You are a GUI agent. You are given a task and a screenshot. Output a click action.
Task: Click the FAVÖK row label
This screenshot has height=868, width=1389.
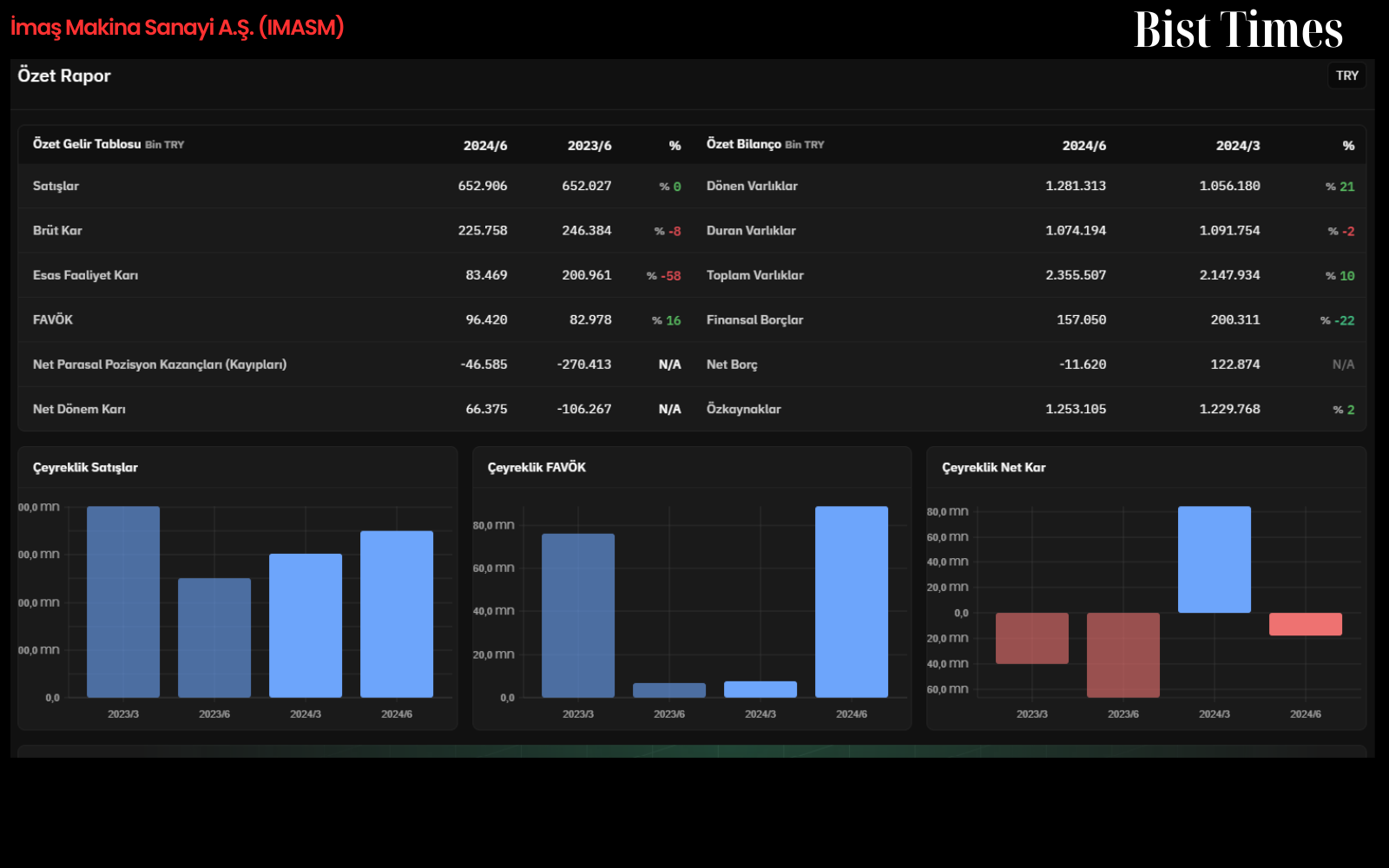[x=53, y=319]
